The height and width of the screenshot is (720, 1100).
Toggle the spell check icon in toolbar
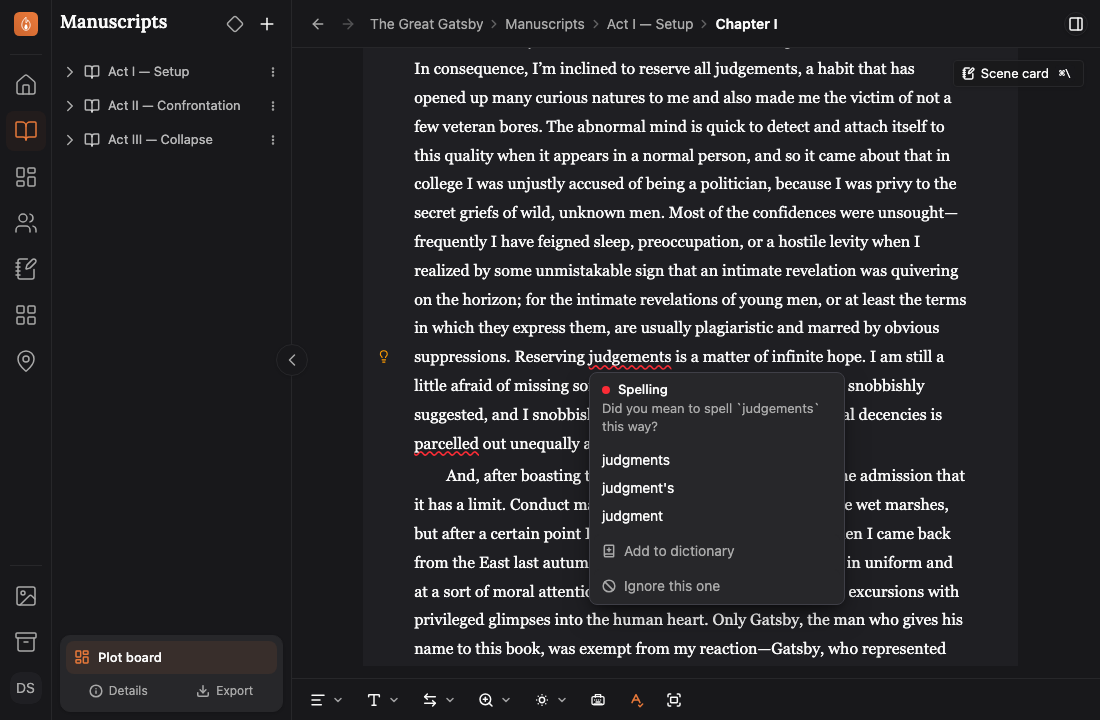[x=636, y=700]
